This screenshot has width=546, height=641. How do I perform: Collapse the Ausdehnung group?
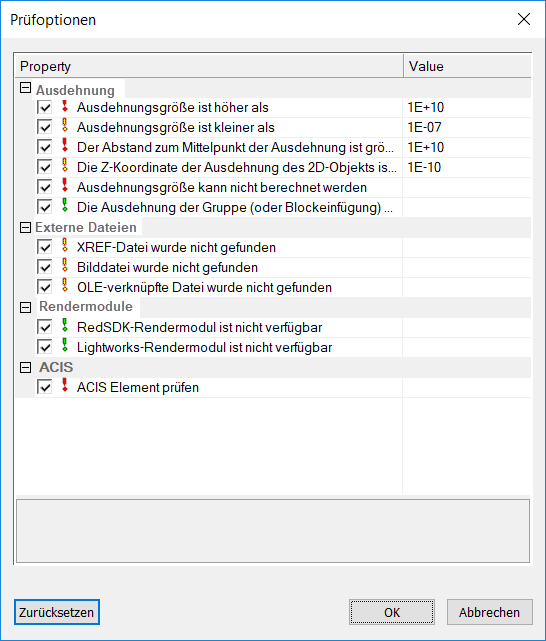[x=25, y=87]
